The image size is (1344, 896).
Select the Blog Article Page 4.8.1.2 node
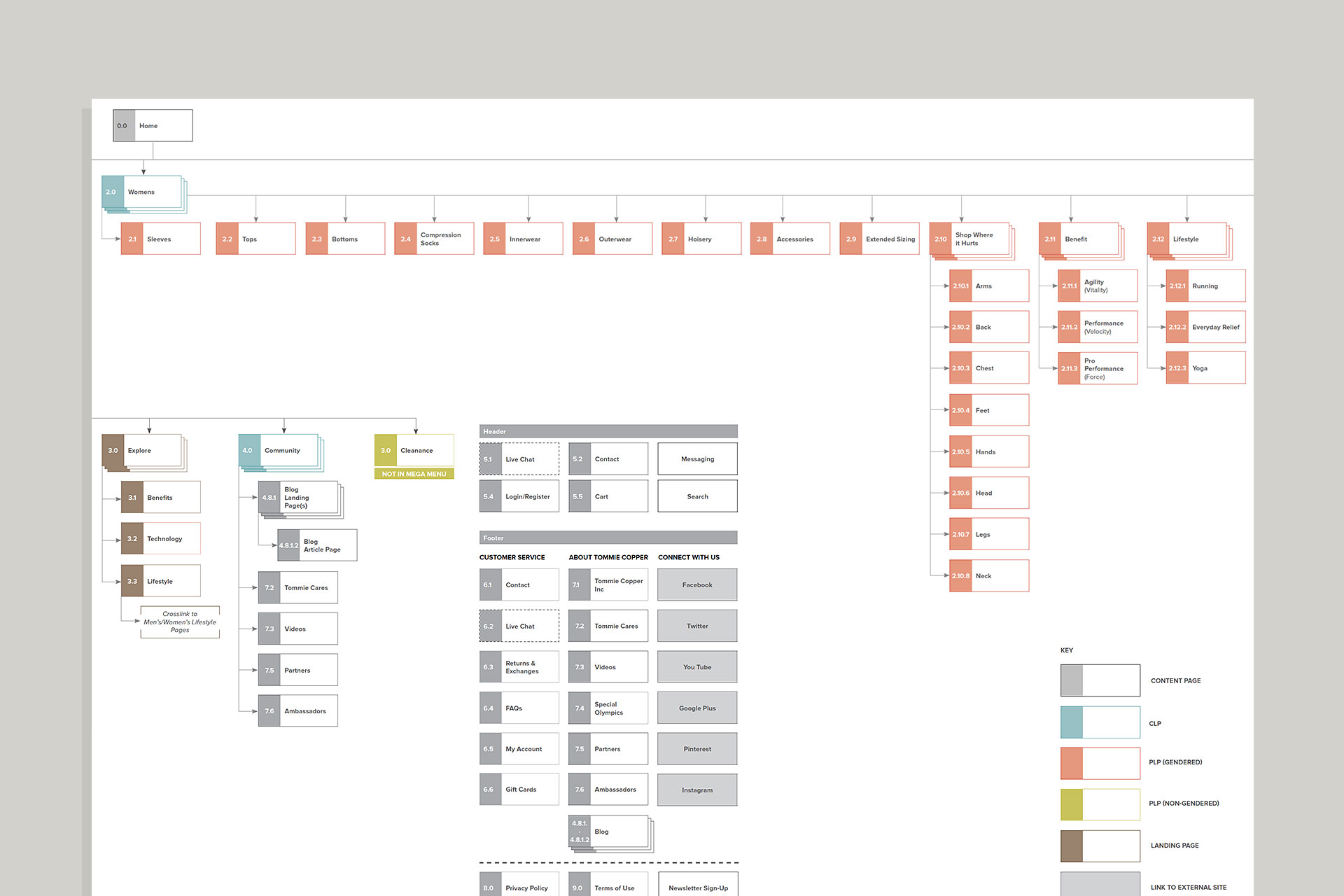(x=317, y=545)
